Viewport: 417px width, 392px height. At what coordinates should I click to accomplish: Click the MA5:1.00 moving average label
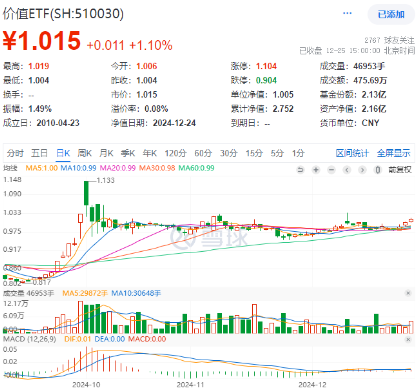coord(42,168)
